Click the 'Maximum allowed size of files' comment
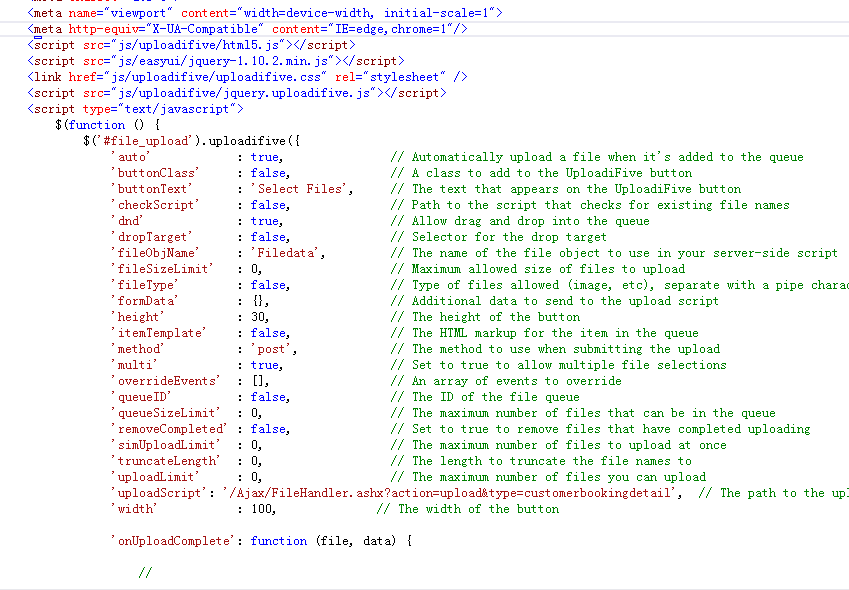The width and height of the screenshot is (849, 590). (538, 269)
